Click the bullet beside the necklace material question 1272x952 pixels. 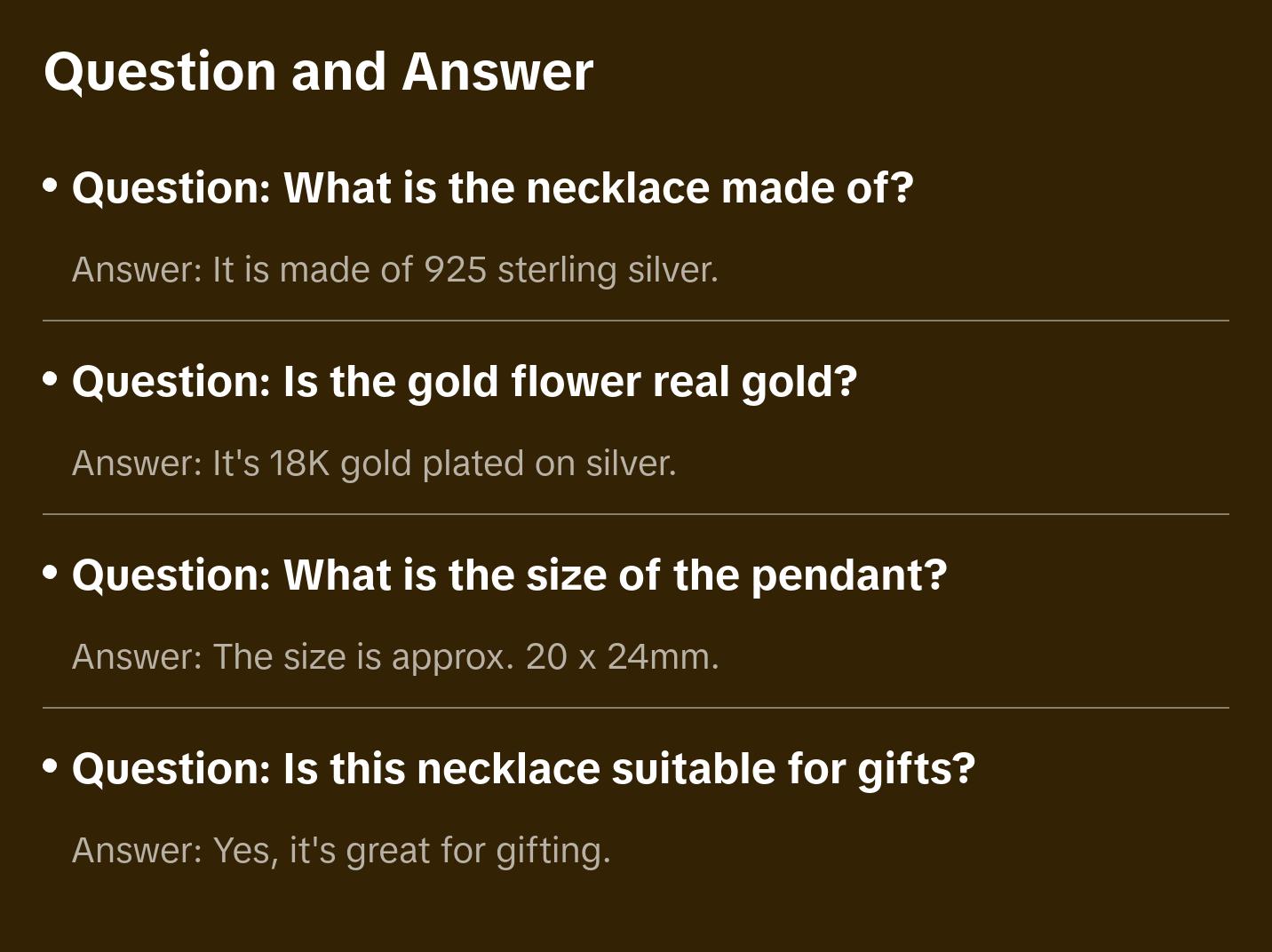(x=51, y=186)
